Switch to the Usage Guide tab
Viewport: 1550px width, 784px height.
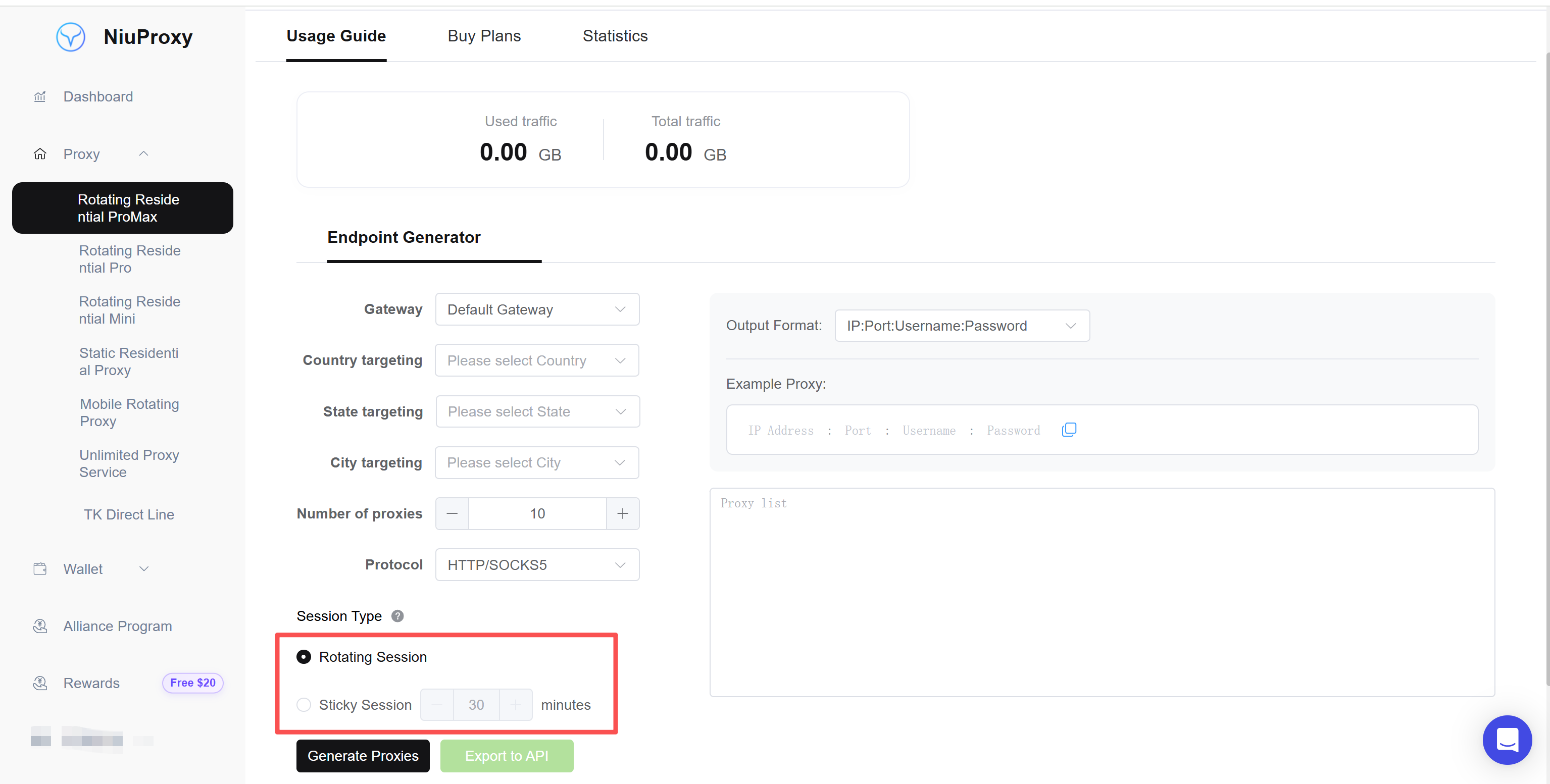tap(336, 36)
